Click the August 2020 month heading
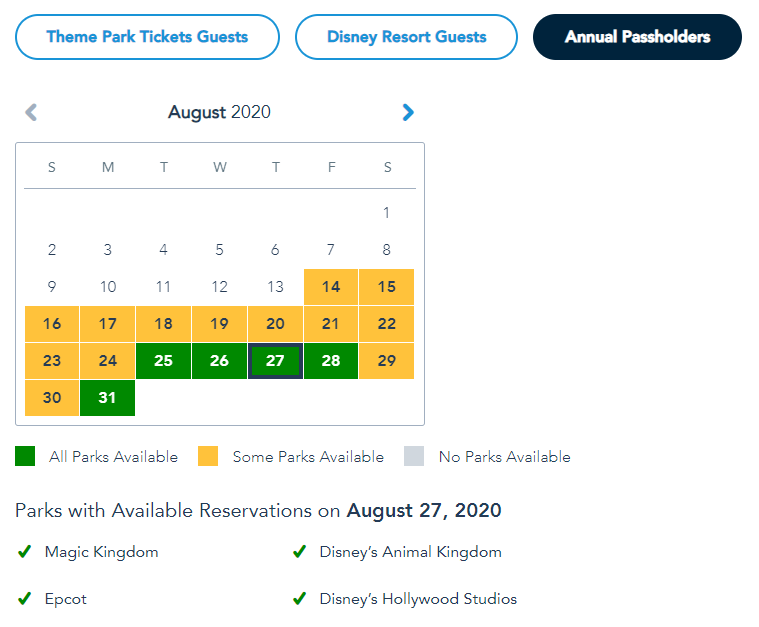The height and width of the screenshot is (627, 759). [219, 112]
